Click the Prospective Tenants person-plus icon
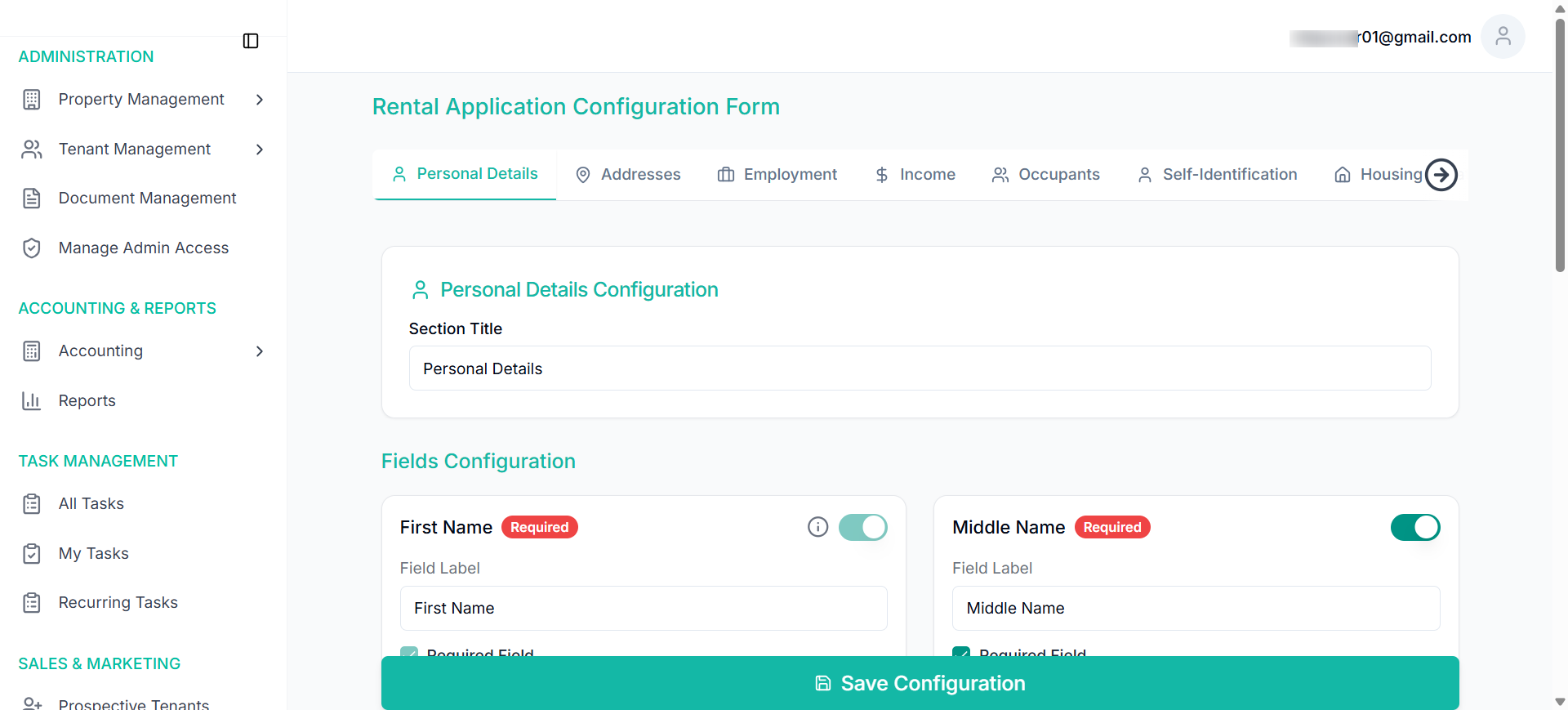Image resolution: width=1568 pixels, height=710 pixels. (32, 703)
